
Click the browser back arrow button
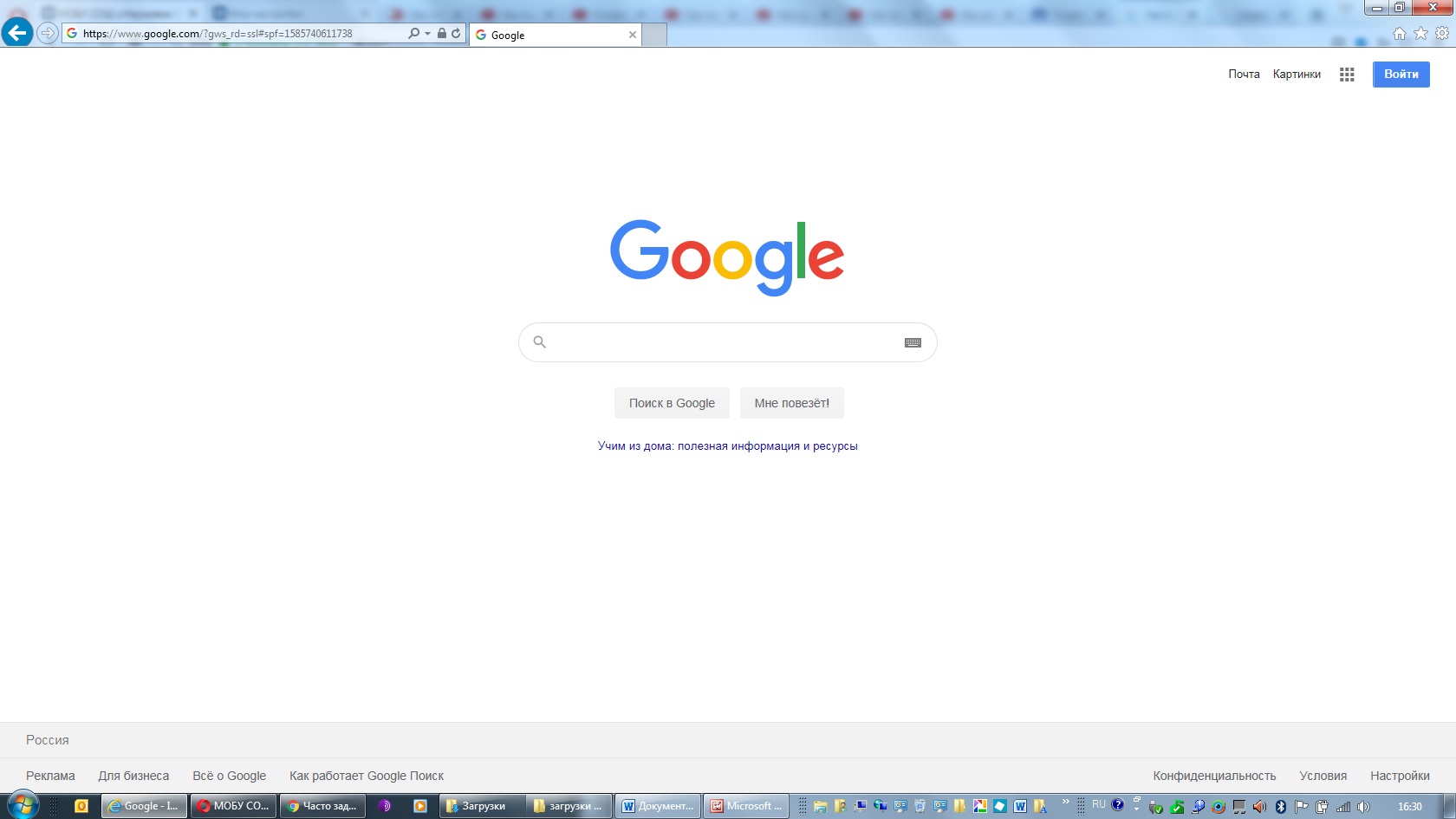(16, 33)
